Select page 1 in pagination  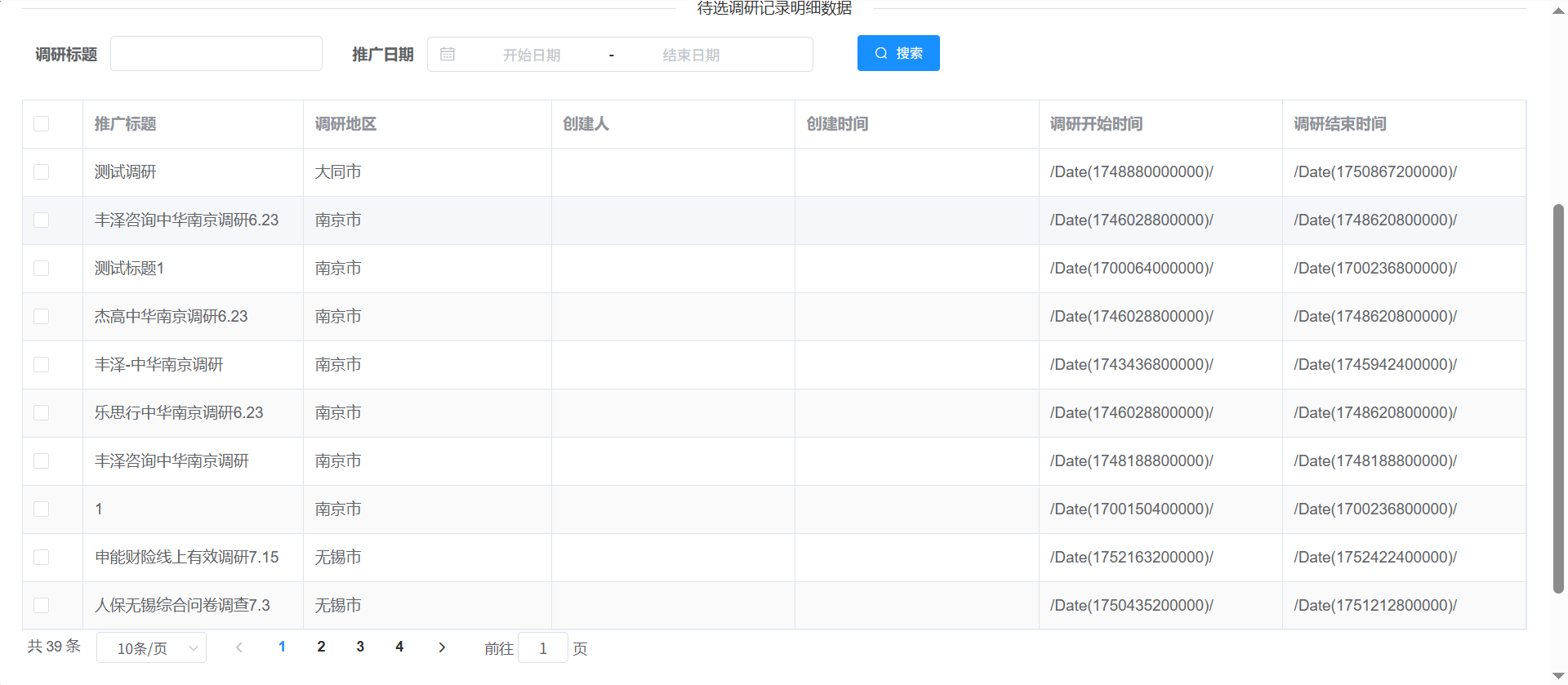point(282,647)
